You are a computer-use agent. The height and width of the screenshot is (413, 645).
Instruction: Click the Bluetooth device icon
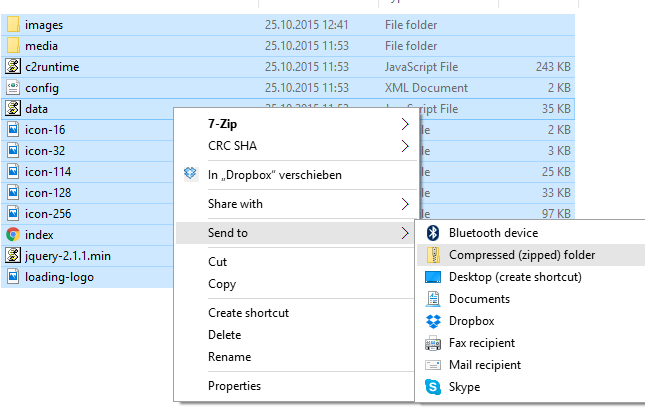pos(433,233)
